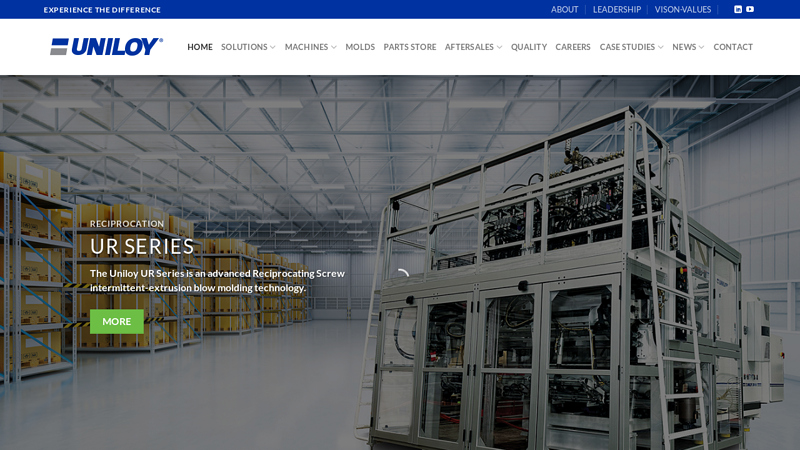The image size is (800, 450).
Task: Open the Vison-Values link
Action: pyautogui.click(x=683, y=9)
